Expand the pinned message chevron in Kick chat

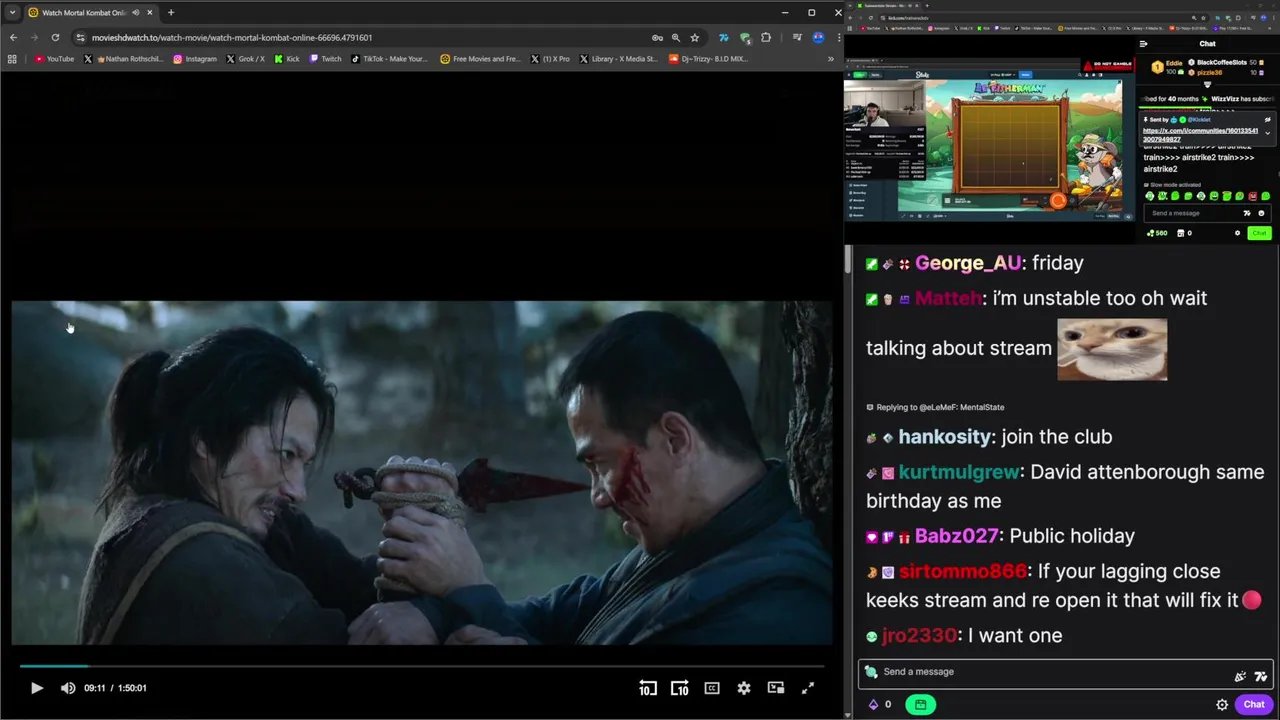1268,133
